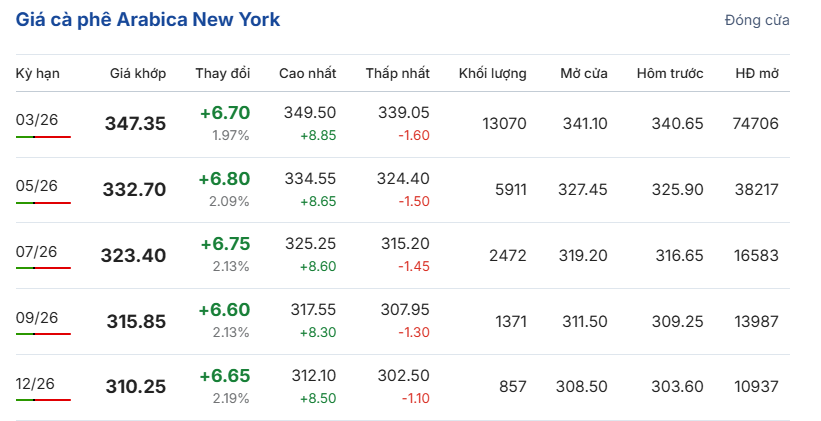Click the 'HĐ mở' column header
Viewport: 821px width, 421px height.
757,74
